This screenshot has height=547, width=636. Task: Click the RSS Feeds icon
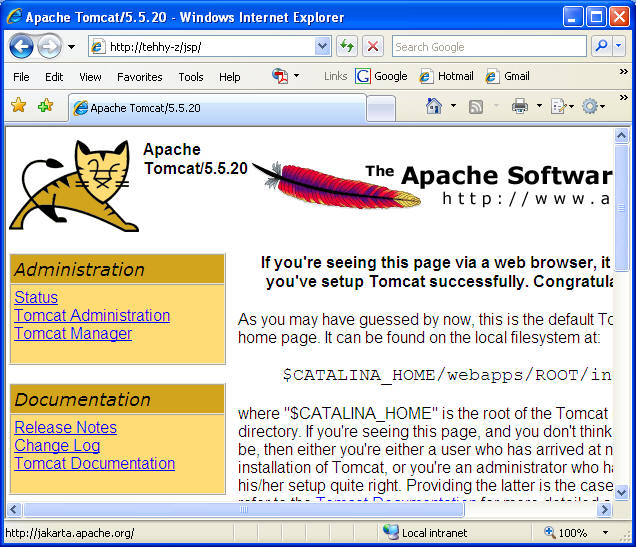(x=476, y=107)
